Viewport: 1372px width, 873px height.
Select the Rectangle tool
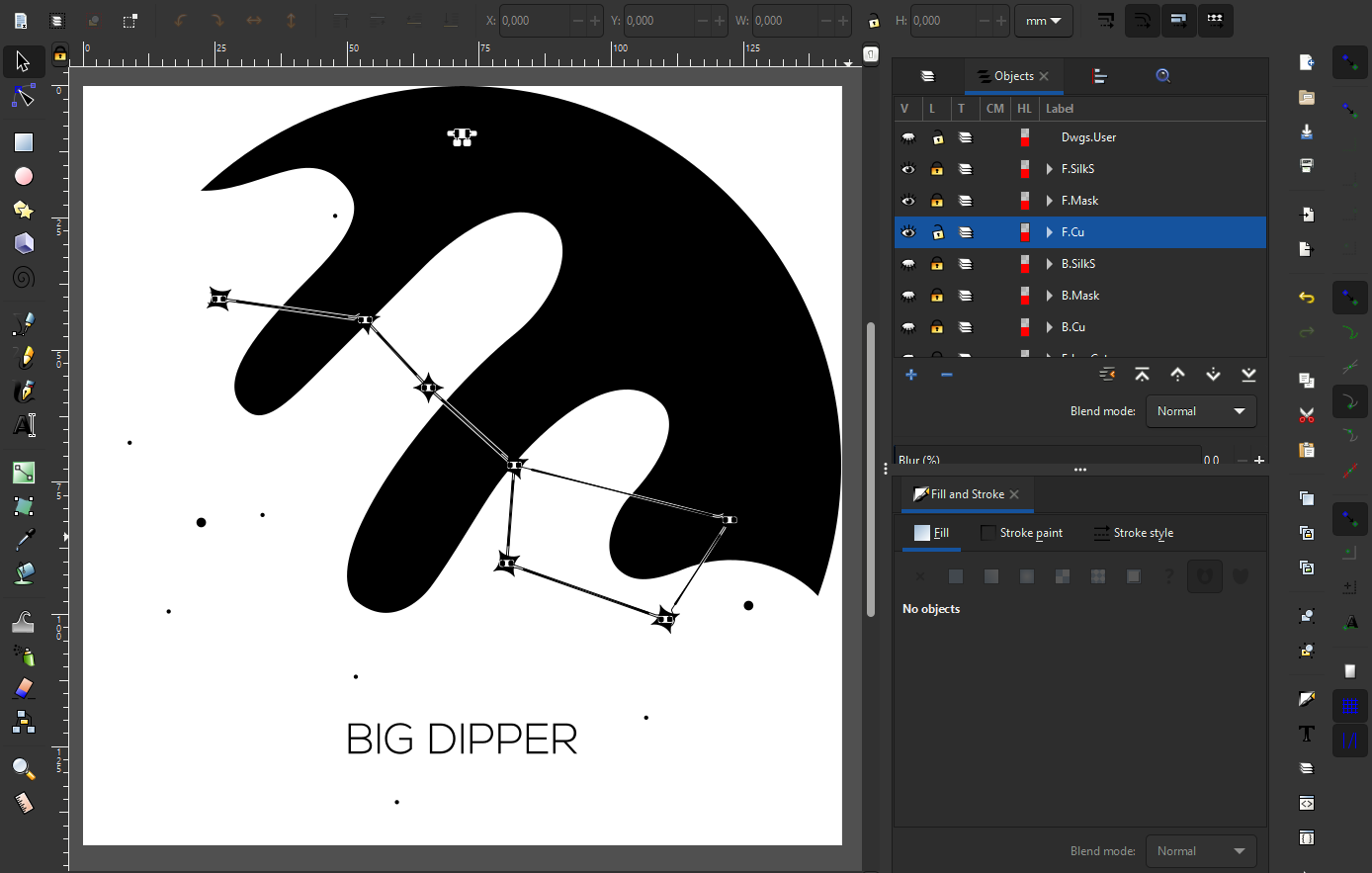[24, 142]
